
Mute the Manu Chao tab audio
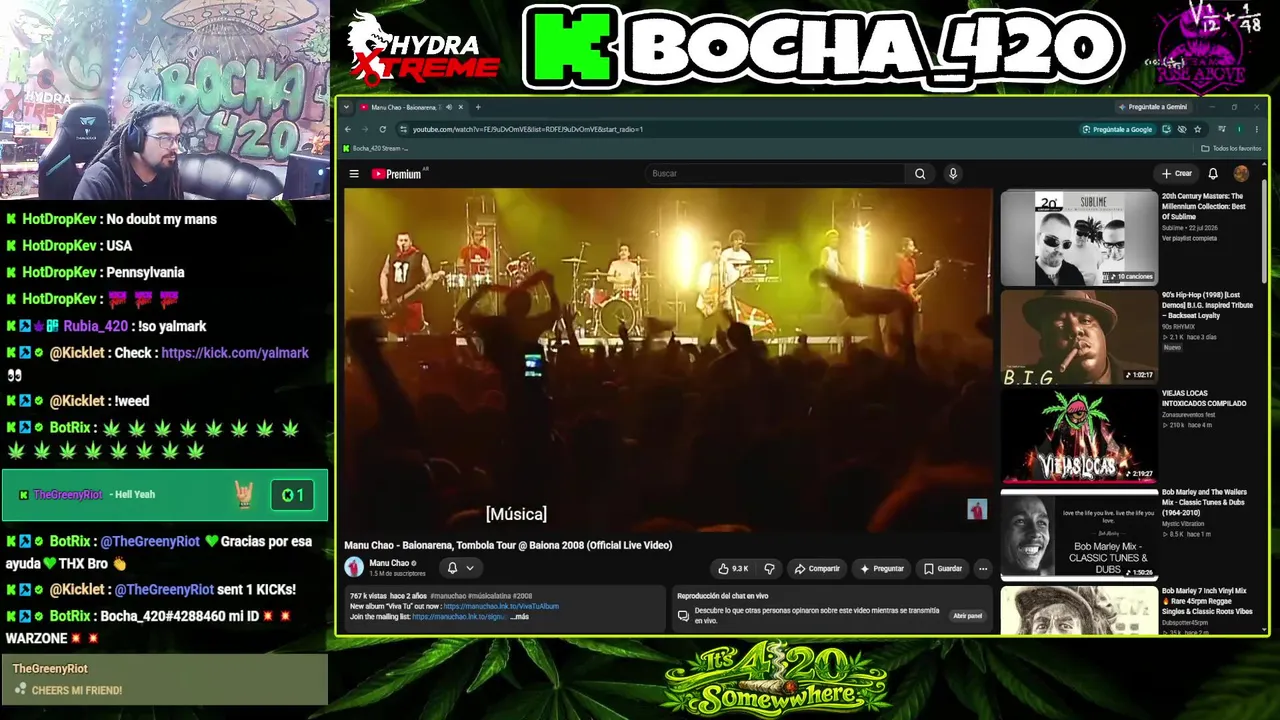(x=449, y=107)
